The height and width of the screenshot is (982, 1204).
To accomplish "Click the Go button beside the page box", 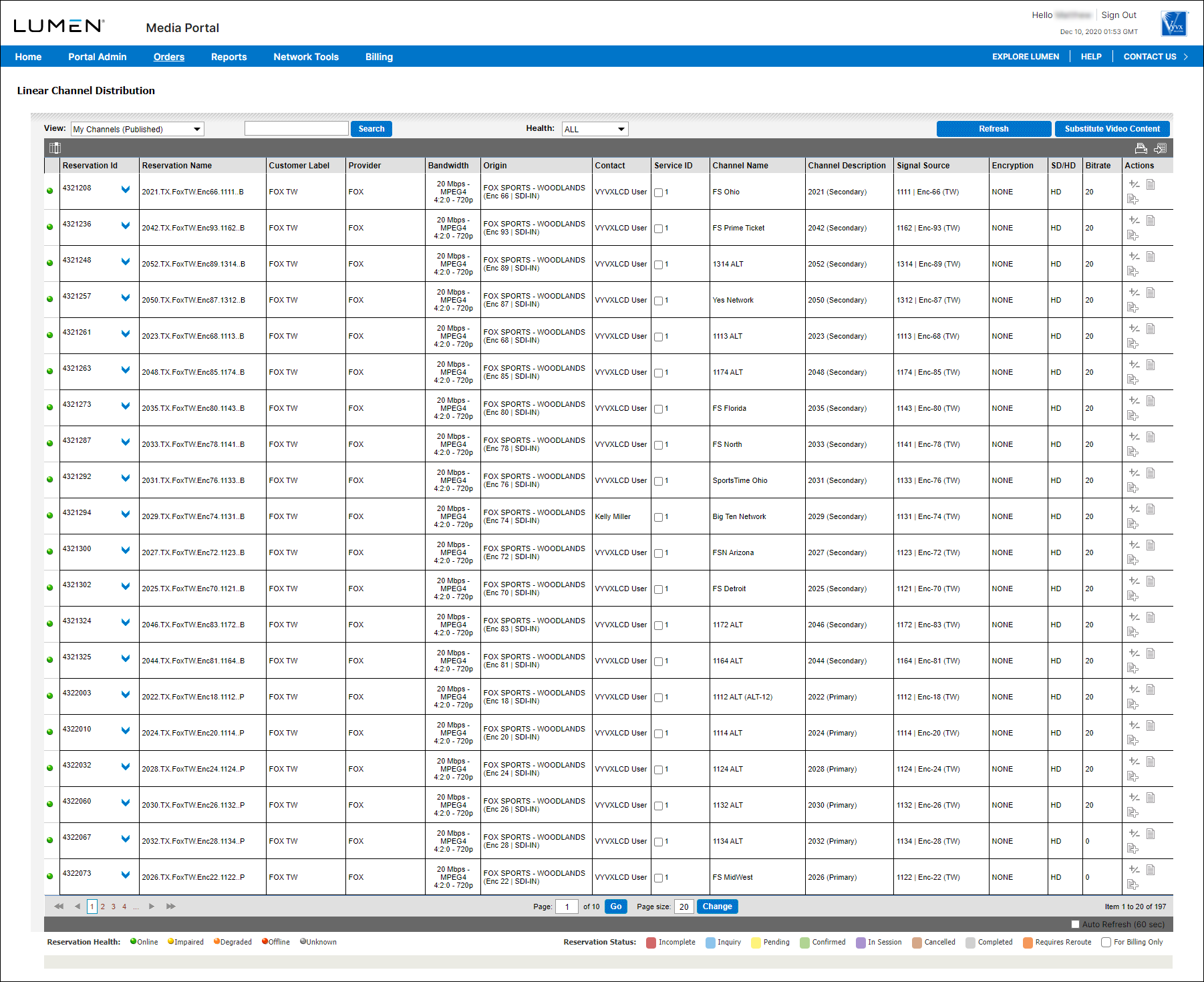I will click(x=616, y=907).
